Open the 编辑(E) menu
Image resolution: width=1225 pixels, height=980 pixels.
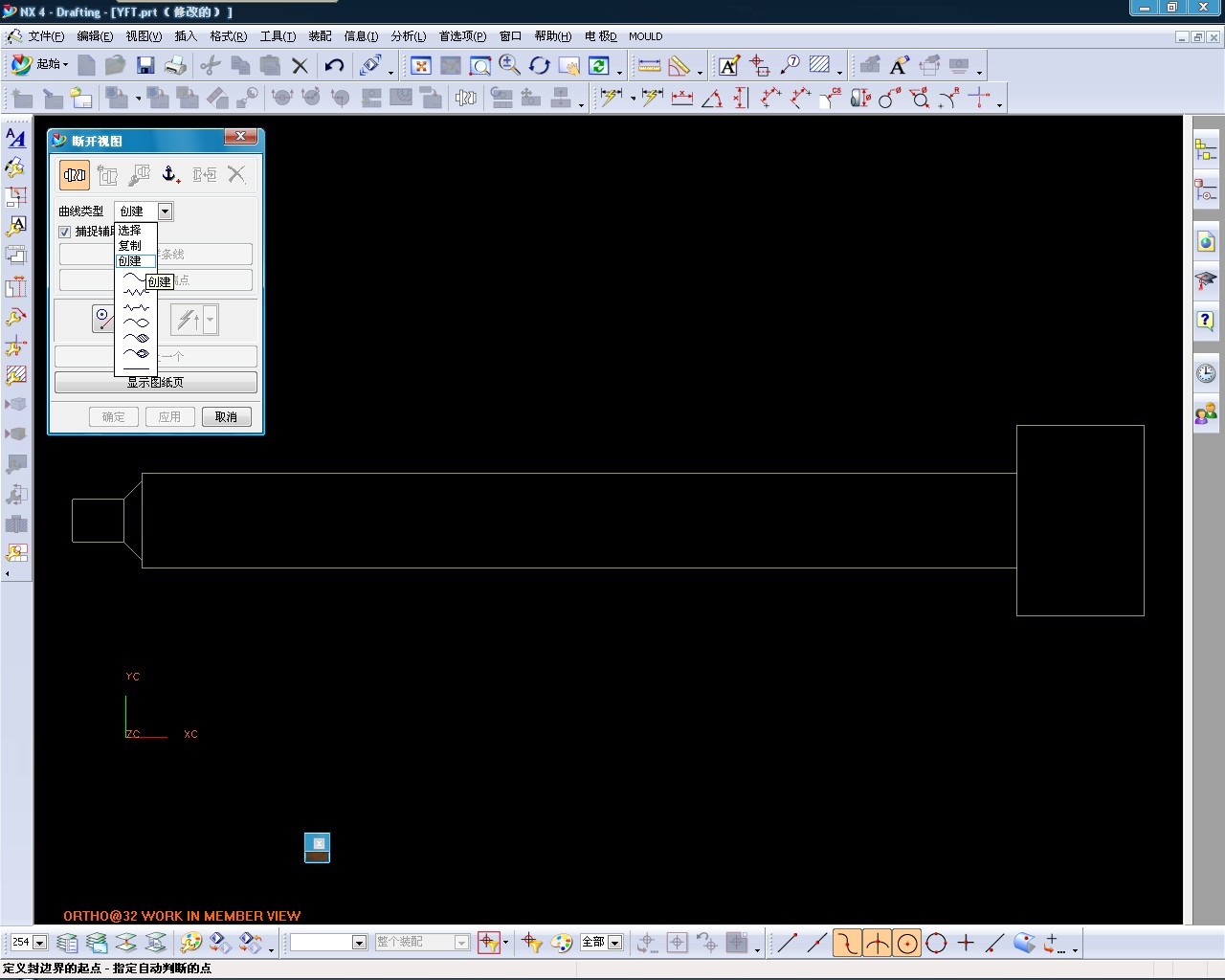coord(95,36)
